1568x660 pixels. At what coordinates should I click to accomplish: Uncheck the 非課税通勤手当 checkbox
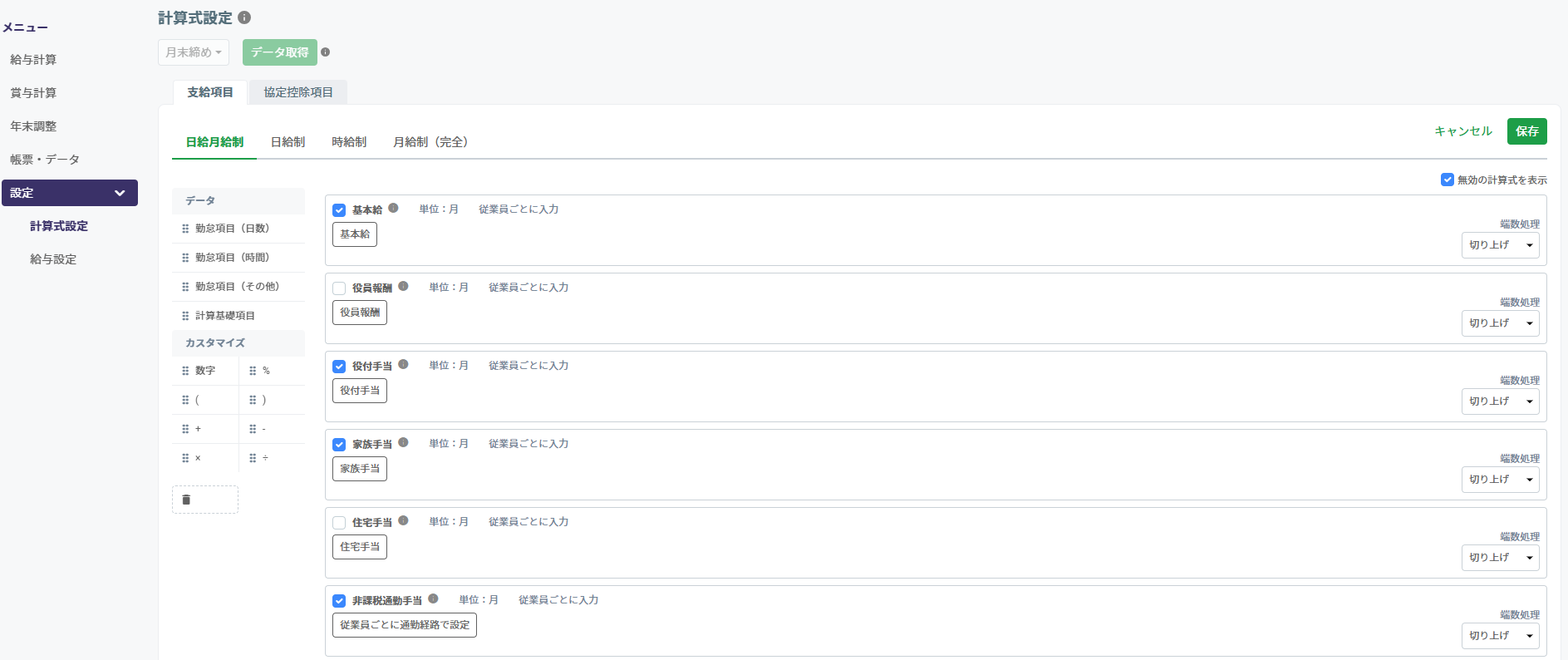(339, 601)
